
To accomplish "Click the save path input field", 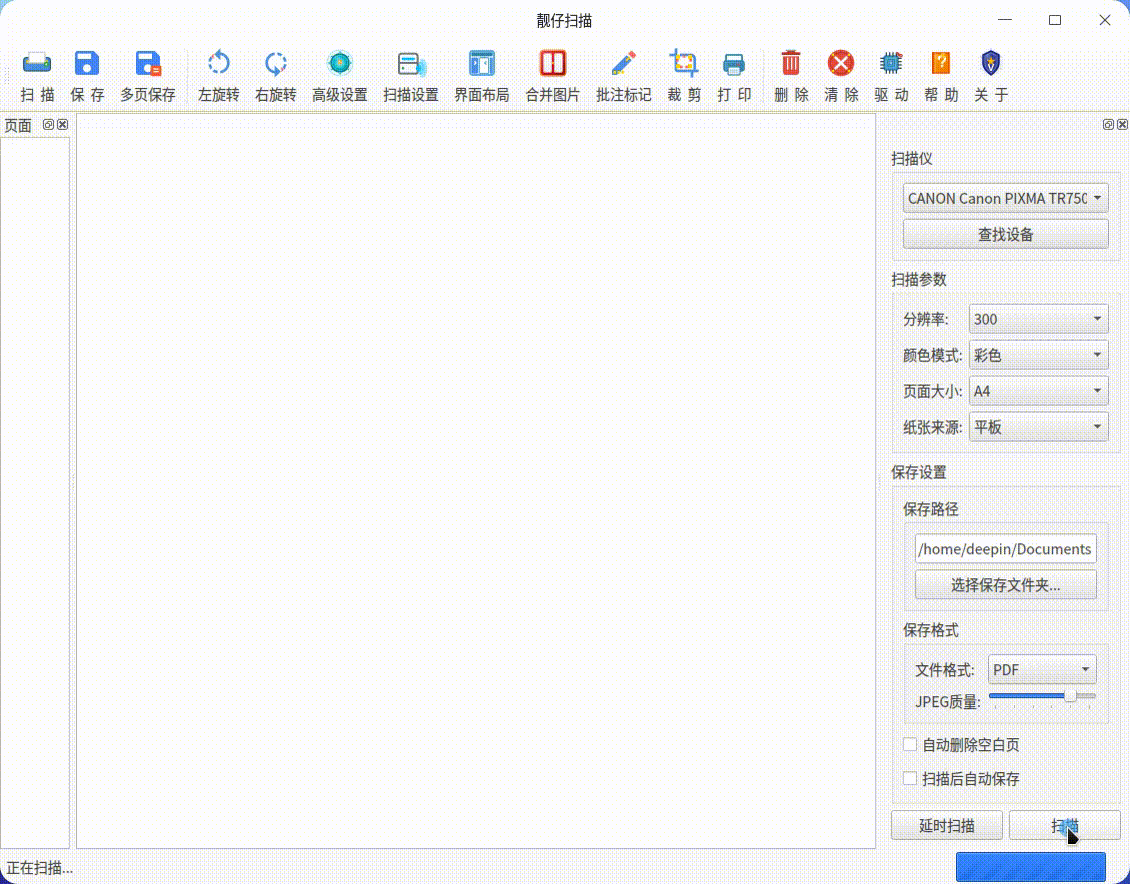I will click(1005, 549).
